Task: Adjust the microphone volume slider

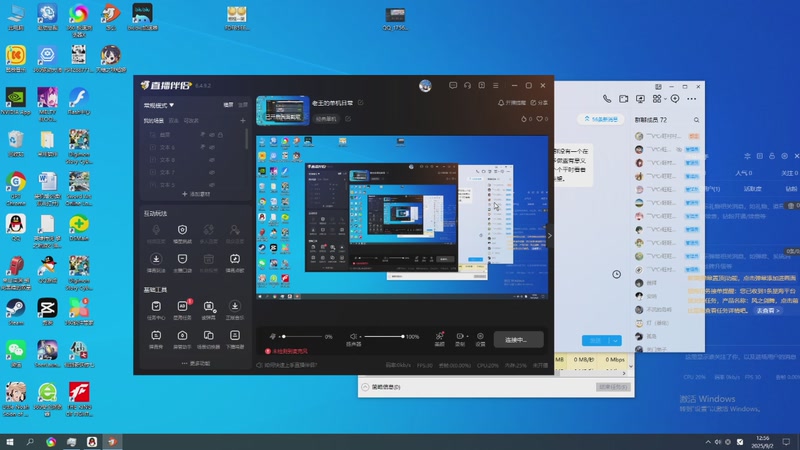Action: [304, 337]
